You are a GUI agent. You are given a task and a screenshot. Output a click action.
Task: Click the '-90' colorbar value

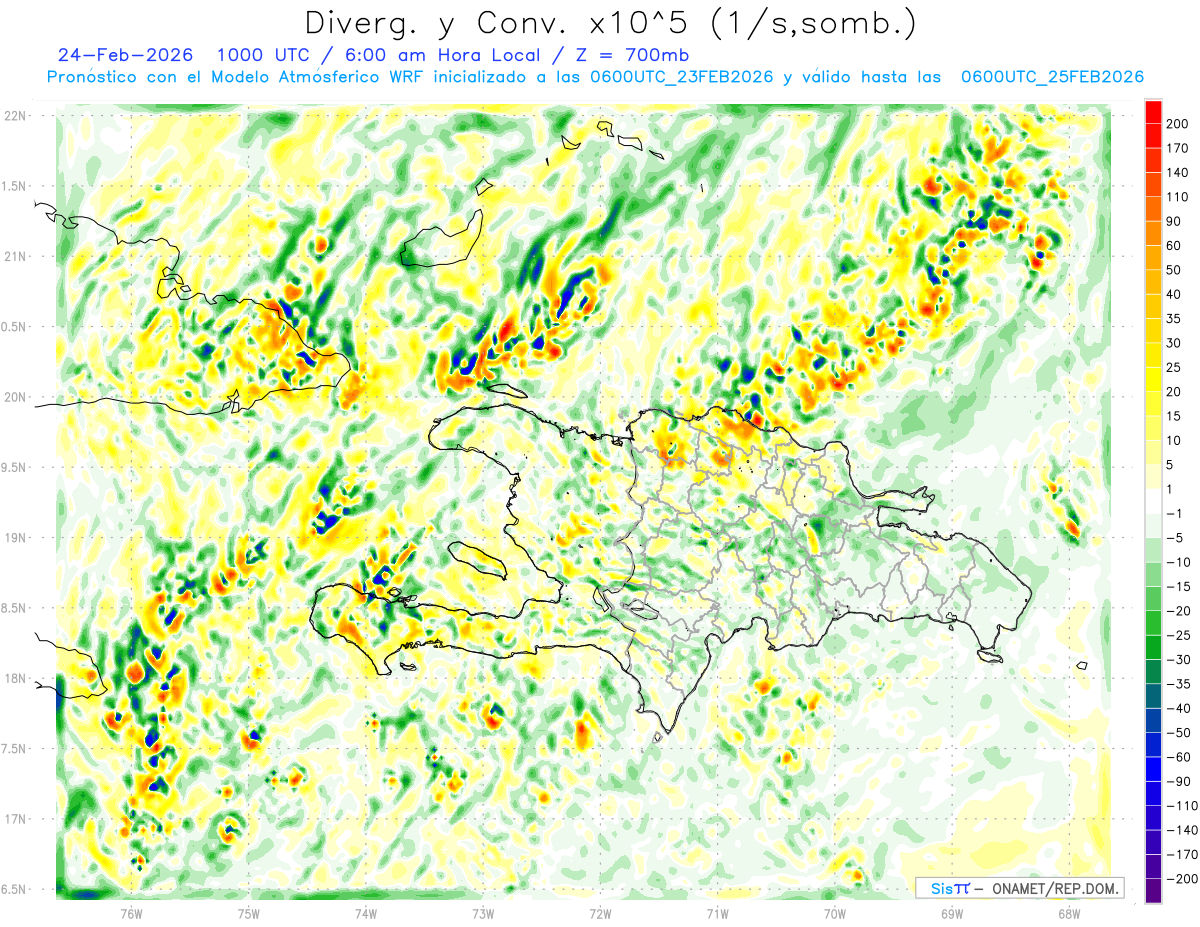[1180, 781]
